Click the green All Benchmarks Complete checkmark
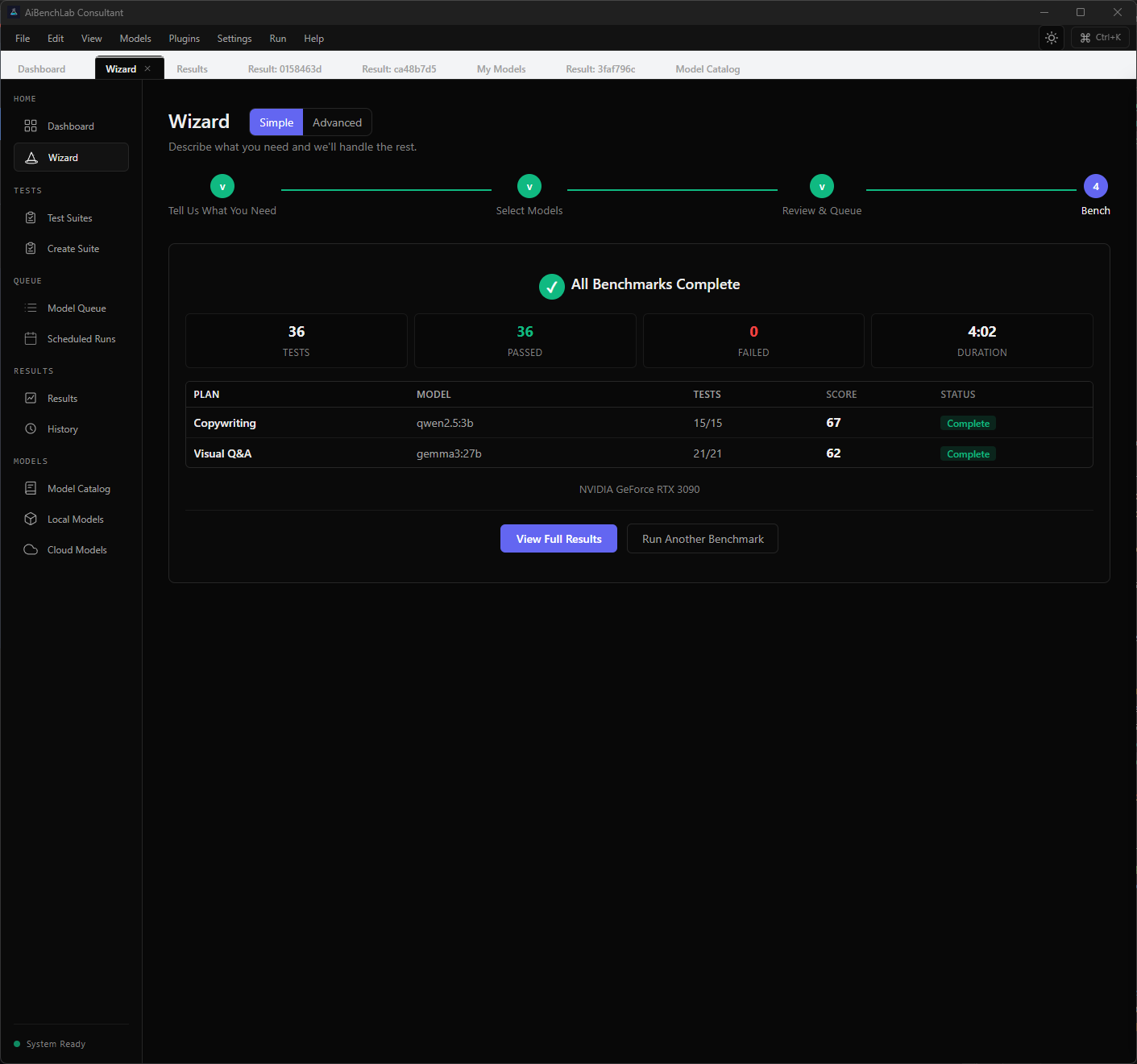1137x1064 pixels. click(552, 286)
